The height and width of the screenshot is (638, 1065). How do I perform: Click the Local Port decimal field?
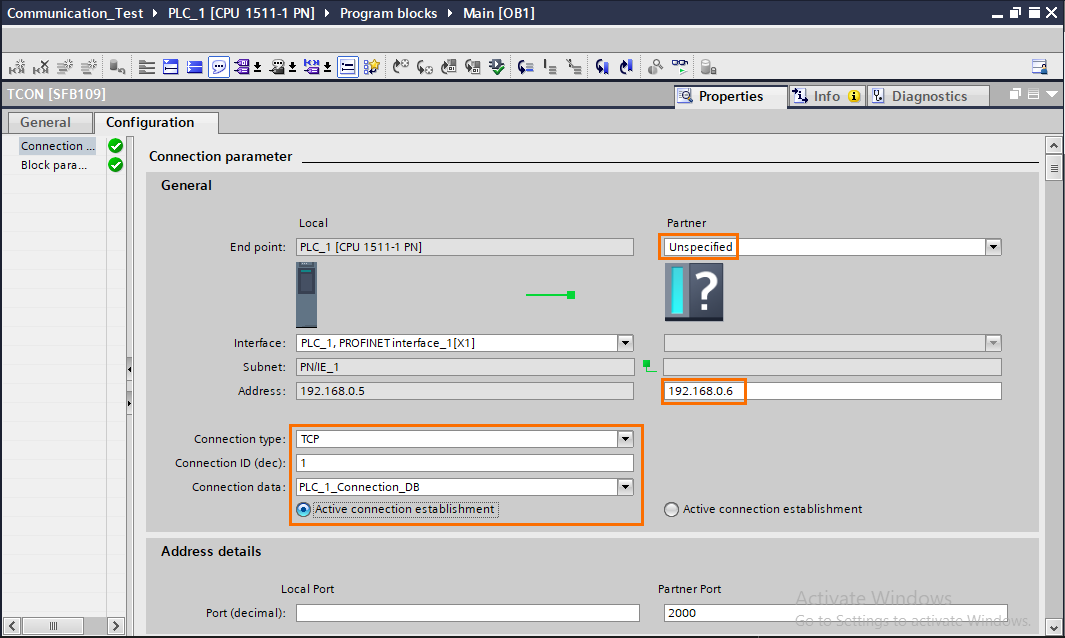coord(467,613)
